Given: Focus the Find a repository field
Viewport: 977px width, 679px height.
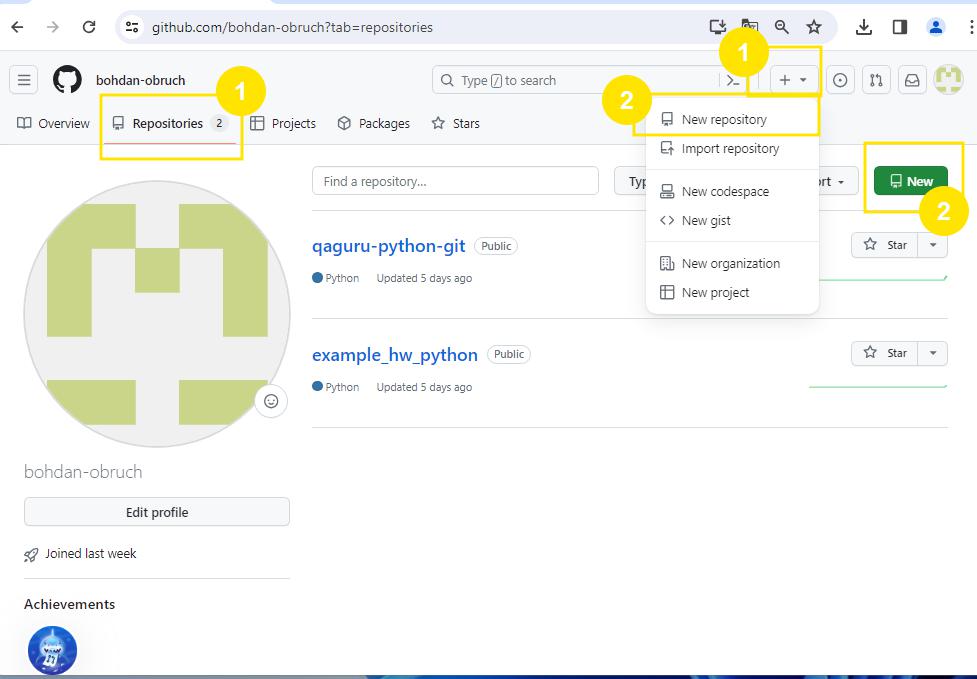Looking at the screenshot, I should (x=455, y=181).
